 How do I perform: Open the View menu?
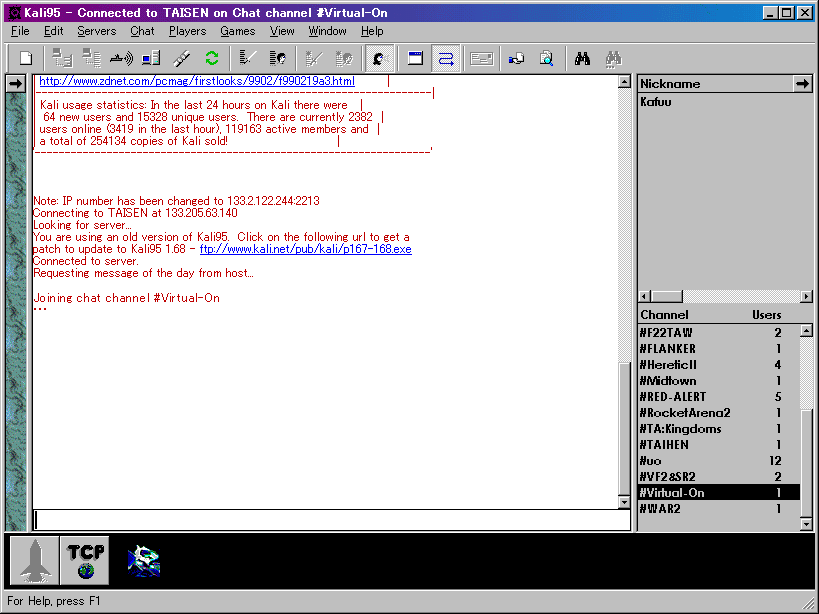point(282,31)
